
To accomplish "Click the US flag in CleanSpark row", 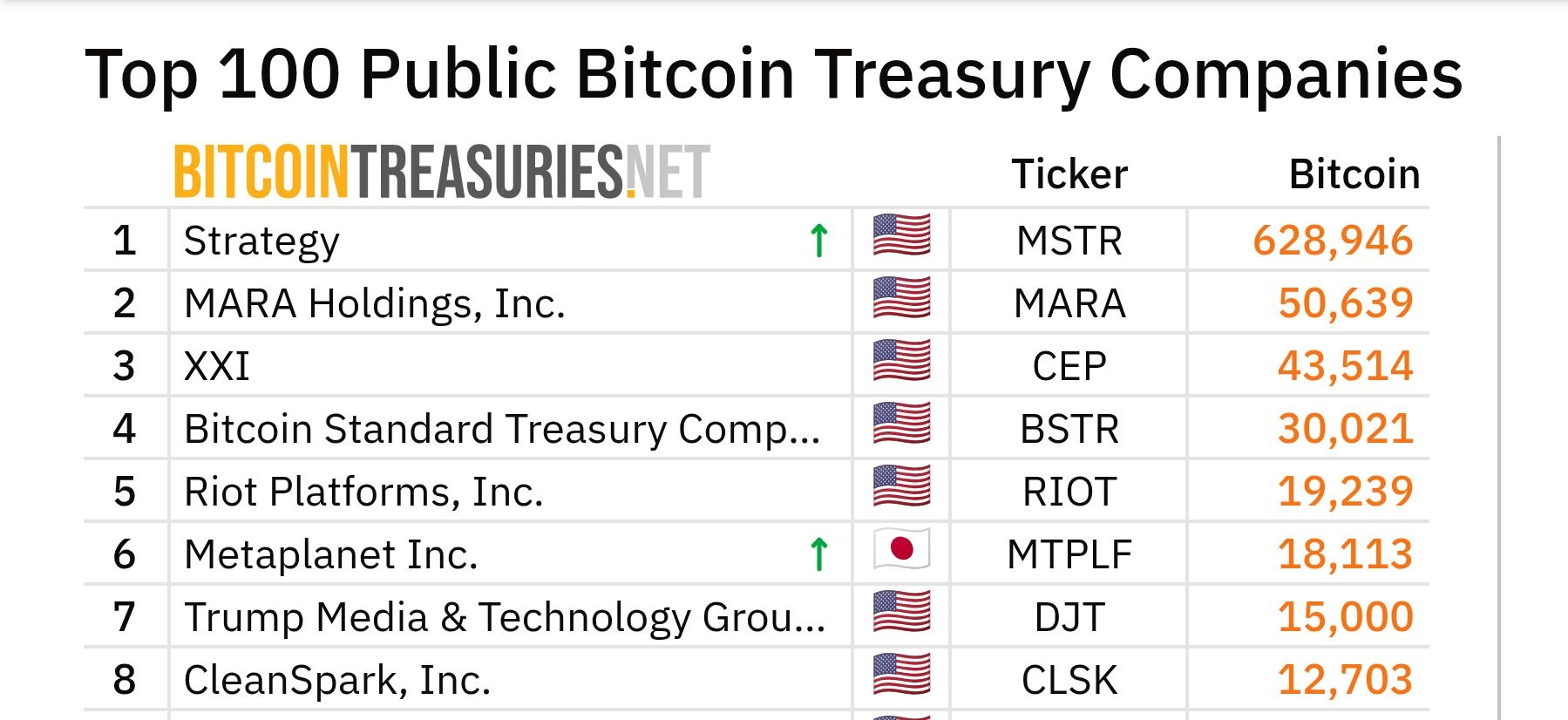I will click(901, 675).
